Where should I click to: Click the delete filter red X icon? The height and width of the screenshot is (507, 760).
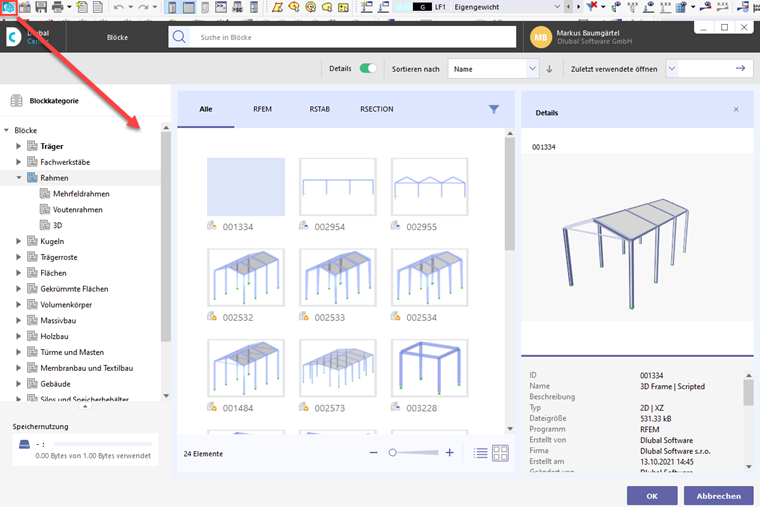coord(592,6)
